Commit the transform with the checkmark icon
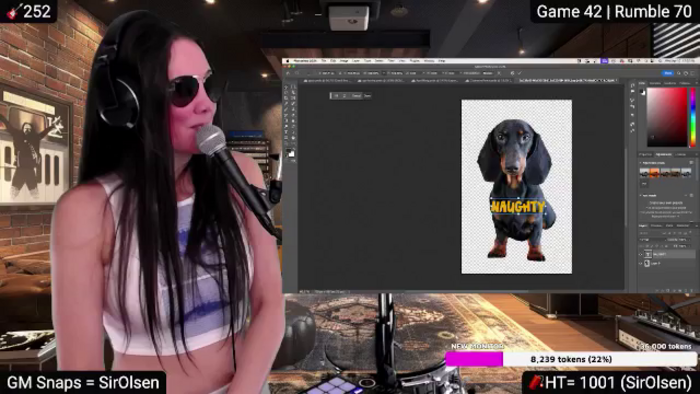Screen dimensions: 700x394 pyautogui.click(x=520, y=73)
